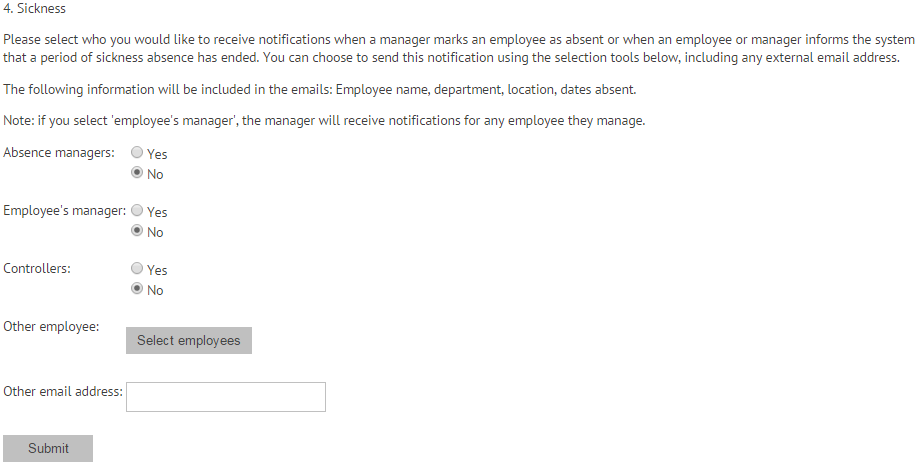Choose No radio for Employee's manager
Image resolution: width=918 pixels, height=465 pixels.
pyautogui.click(x=137, y=230)
